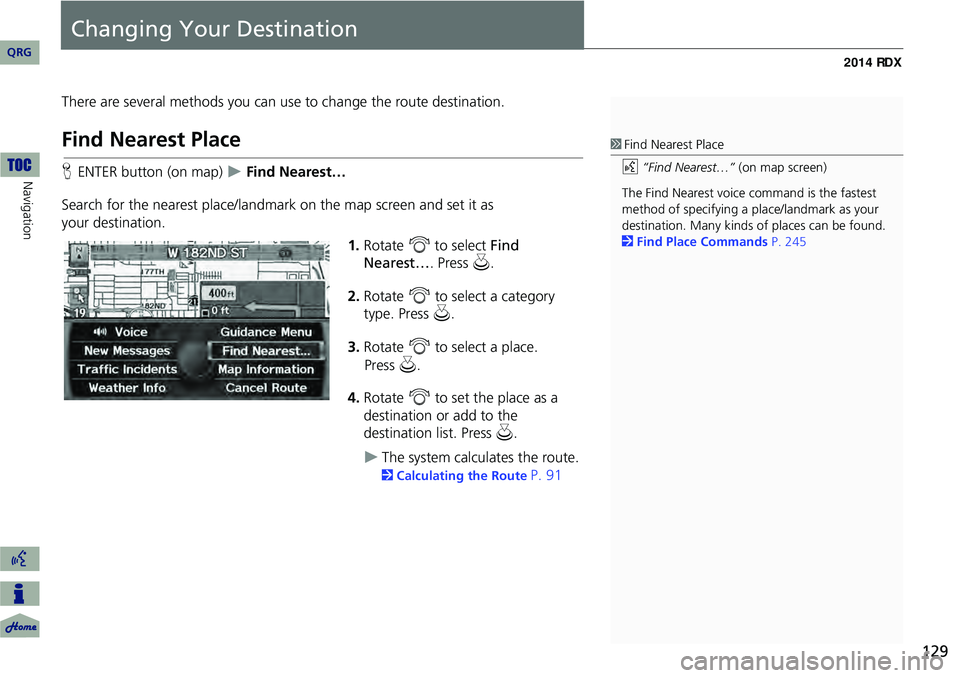Choose Guidance Menu on the navigation screen
Screen dimensions: 960x678
pos(266,332)
